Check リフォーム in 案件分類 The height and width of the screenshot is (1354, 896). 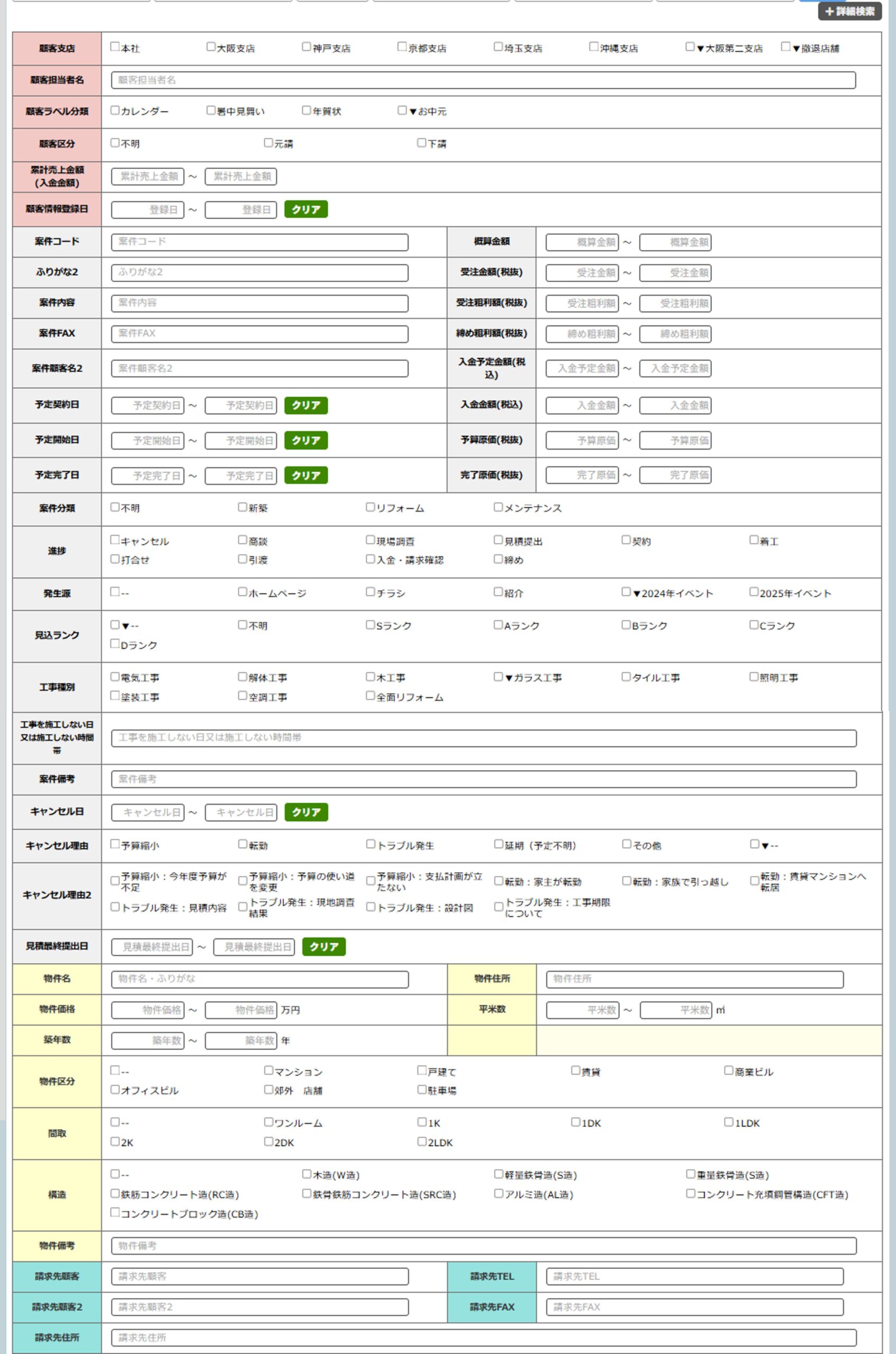point(370,507)
